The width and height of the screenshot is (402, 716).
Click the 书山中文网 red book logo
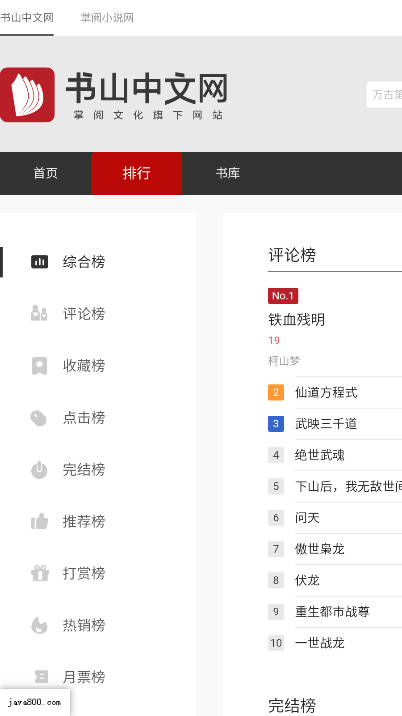pyautogui.click(x=27, y=95)
